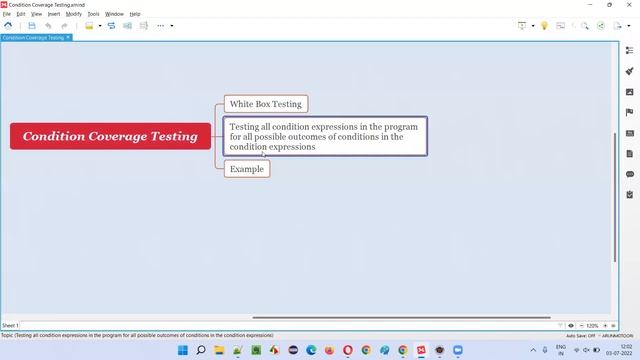The width and height of the screenshot is (640, 360).
Task: Open the Markers flag panel in sidebar
Action: [630, 112]
